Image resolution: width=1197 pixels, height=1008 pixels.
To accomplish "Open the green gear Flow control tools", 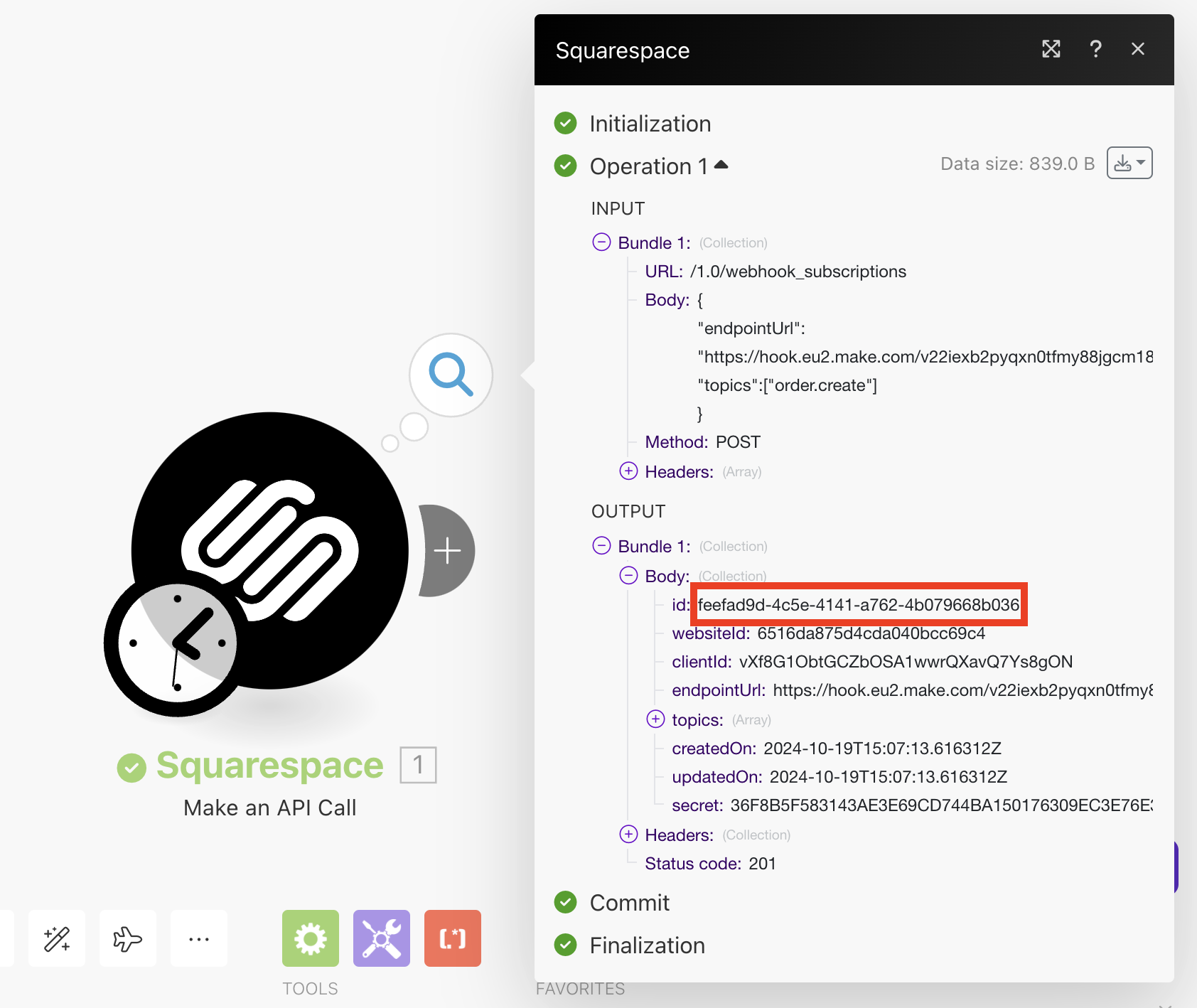I will (311, 938).
